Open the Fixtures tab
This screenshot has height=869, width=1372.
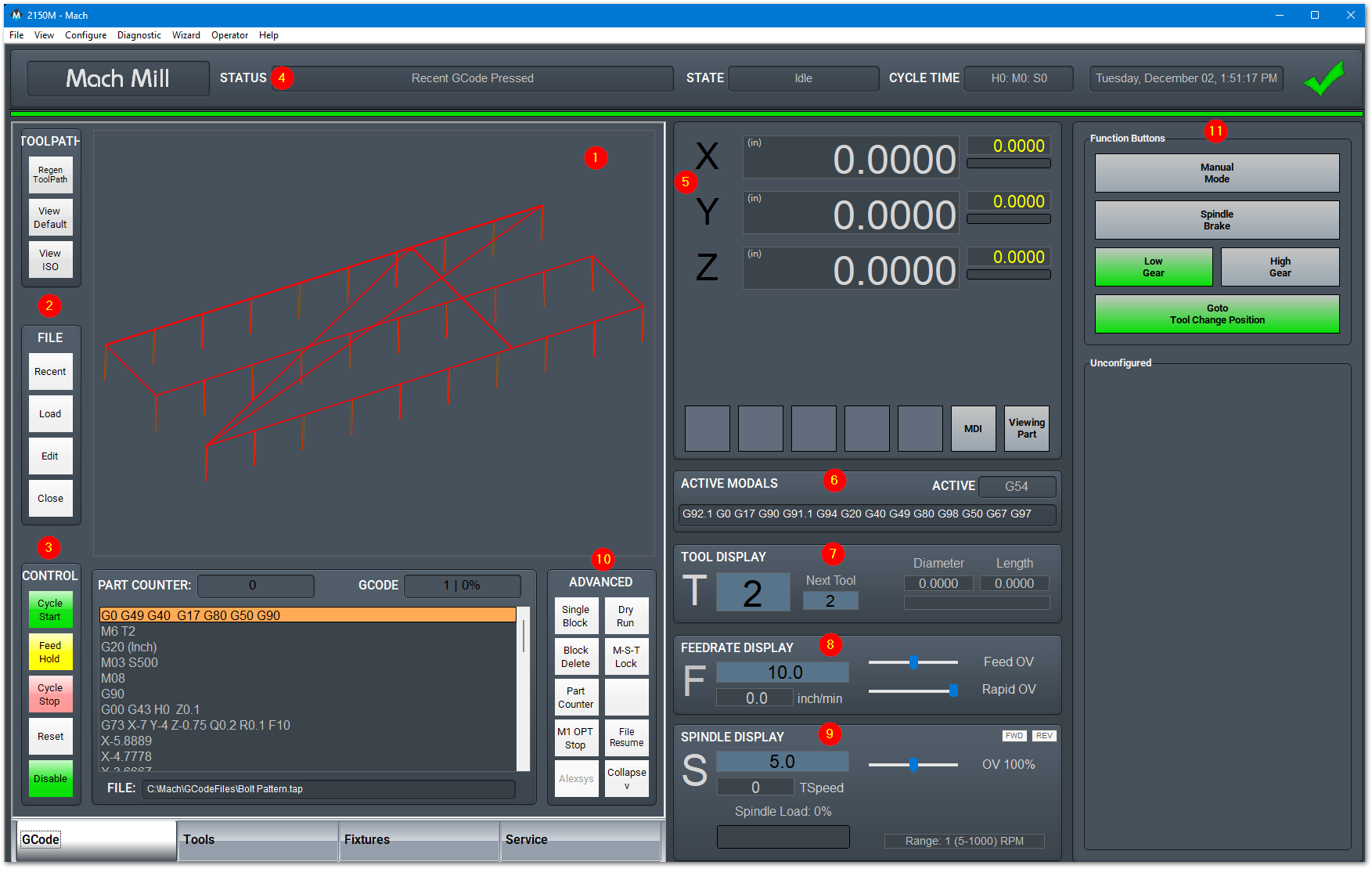419,840
